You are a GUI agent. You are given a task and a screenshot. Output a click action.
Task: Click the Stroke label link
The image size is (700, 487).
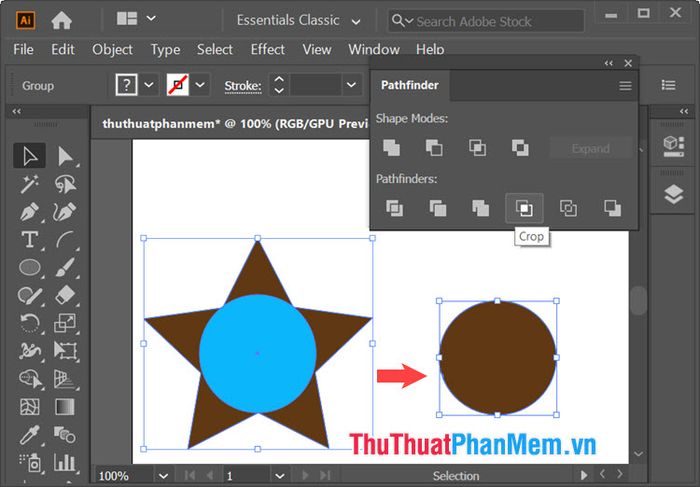click(x=243, y=86)
